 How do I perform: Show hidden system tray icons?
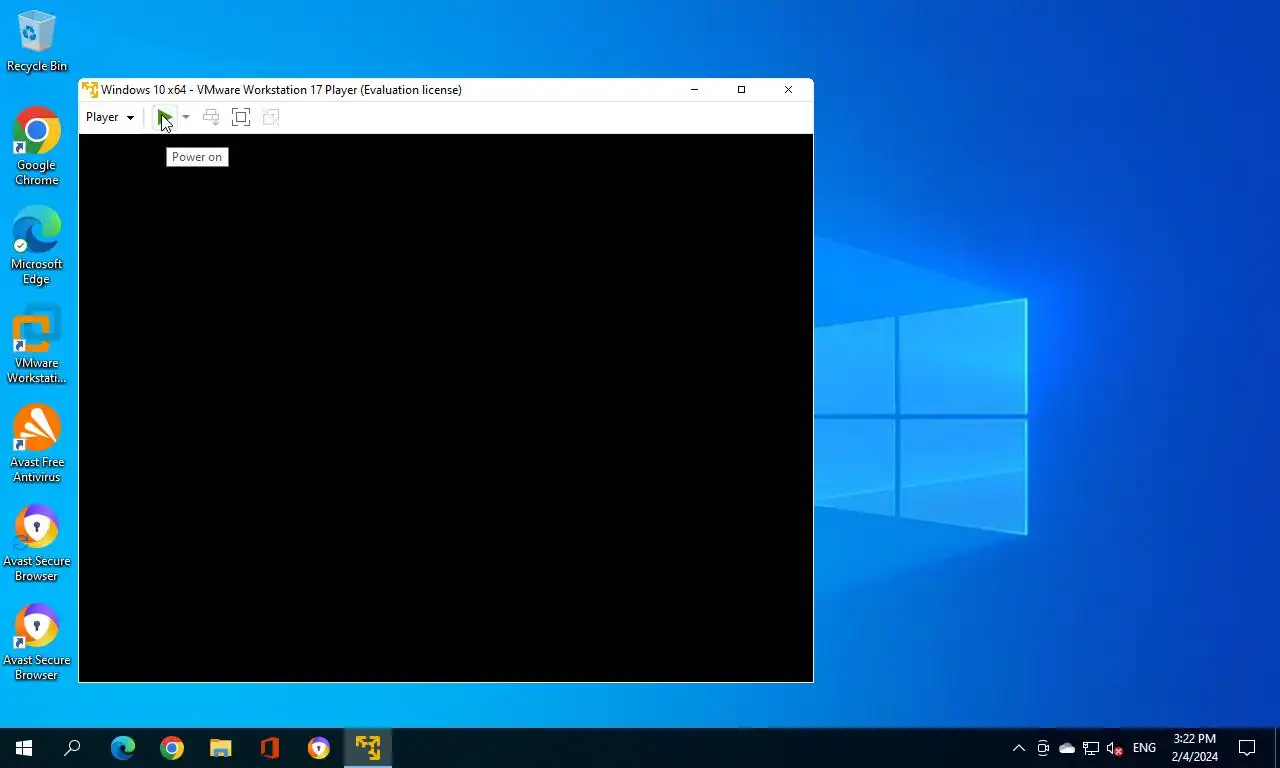[x=1019, y=748]
